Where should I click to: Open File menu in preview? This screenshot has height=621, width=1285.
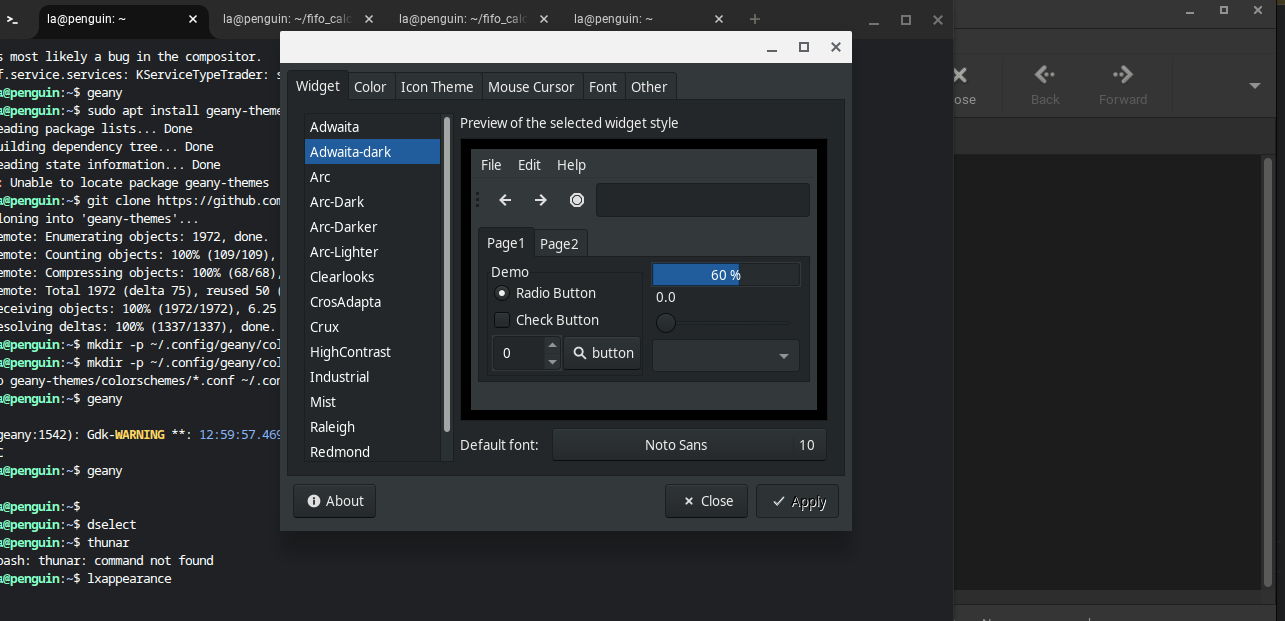tap(491, 165)
